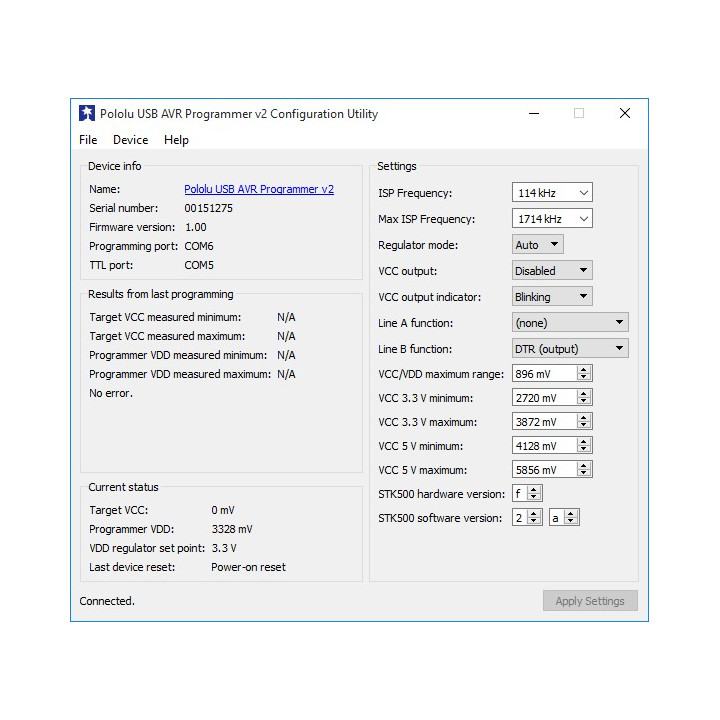Screen dimensions: 720x720
Task: Click the Pololu app icon in title bar
Action: tap(86, 113)
